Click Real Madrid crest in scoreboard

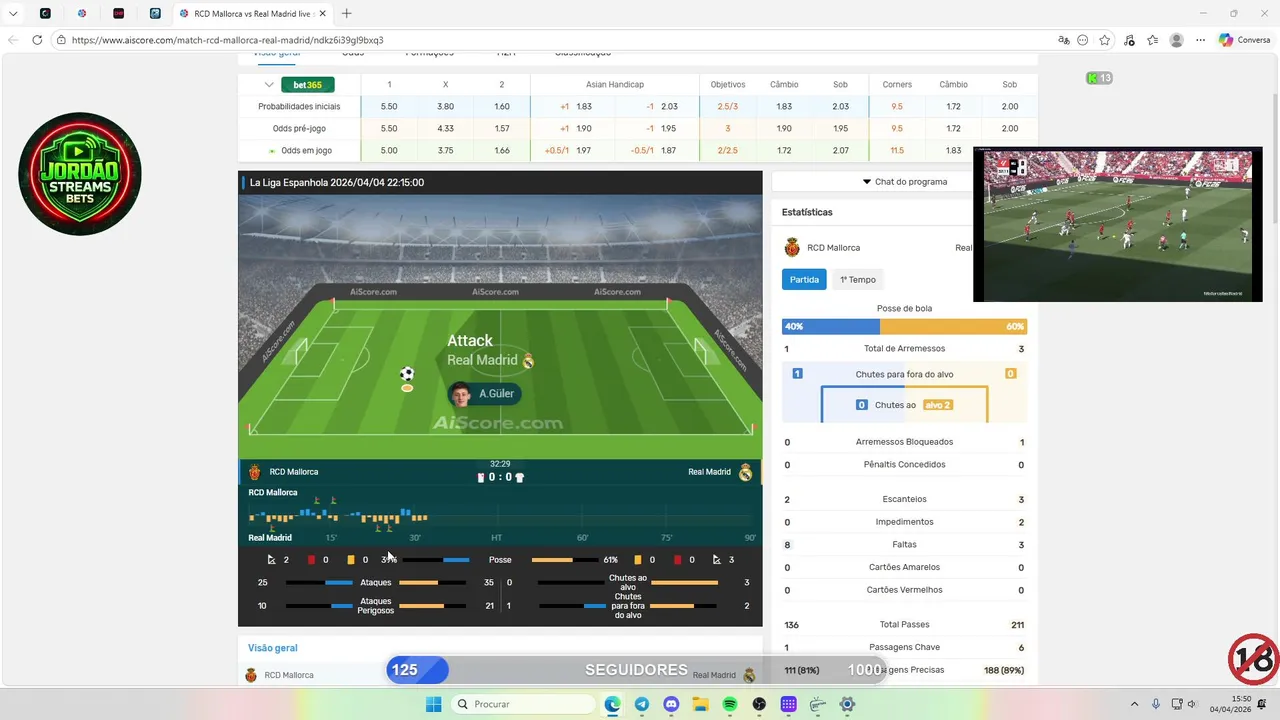click(746, 472)
